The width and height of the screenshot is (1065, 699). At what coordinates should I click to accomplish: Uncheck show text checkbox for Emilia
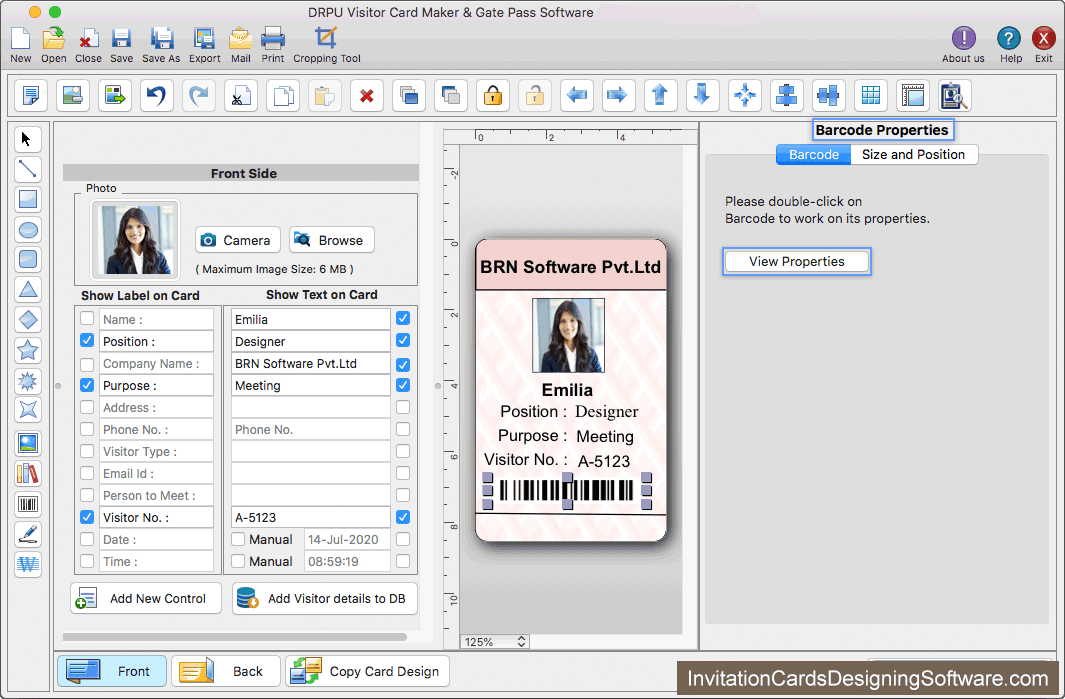[x=403, y=318]
